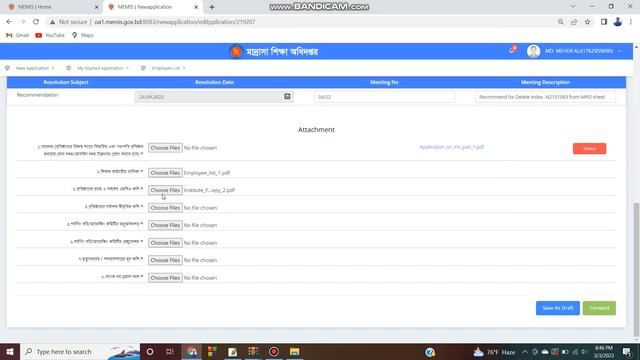Click the user profile avatar picture
This screenshot has height=360, width=640.
tap(533, 51)
